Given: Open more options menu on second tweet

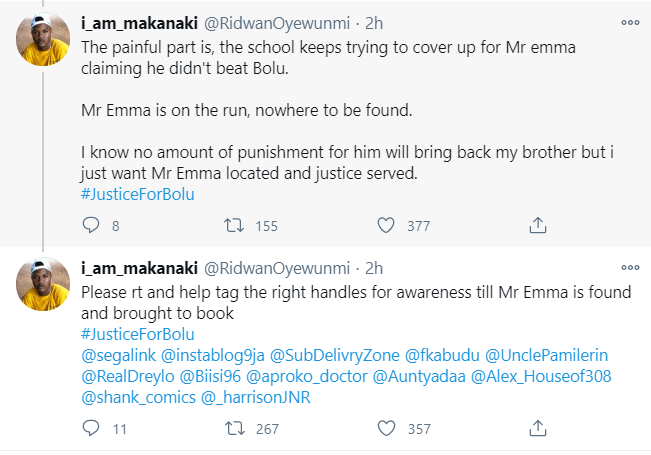Looking at the screenshot, I should (629, 267).
